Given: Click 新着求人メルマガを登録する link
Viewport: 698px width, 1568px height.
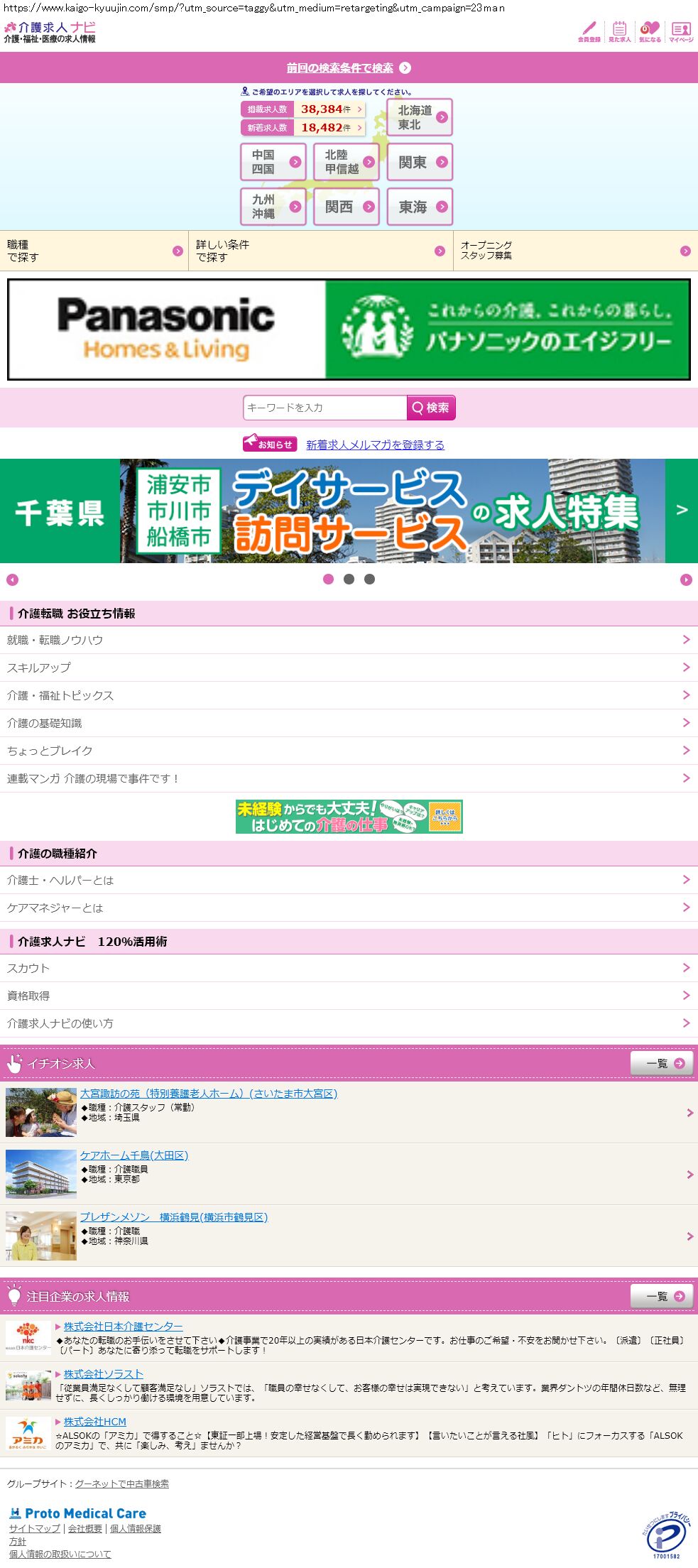Looking at the screenshot, I should (x=375, y=445).
